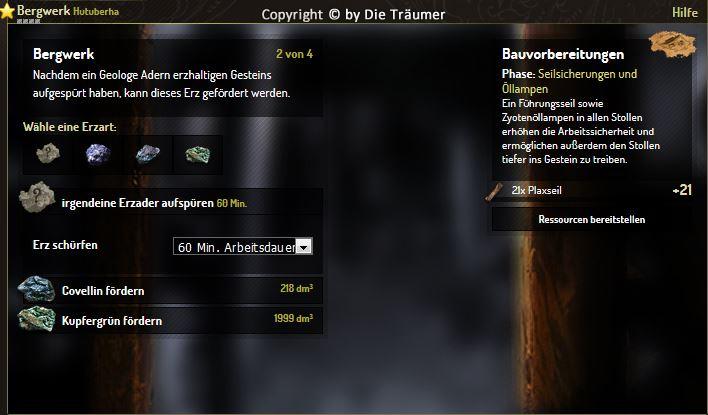Open the 60 Min. Arbeitsdauer dropdown

tap(242, 247)
